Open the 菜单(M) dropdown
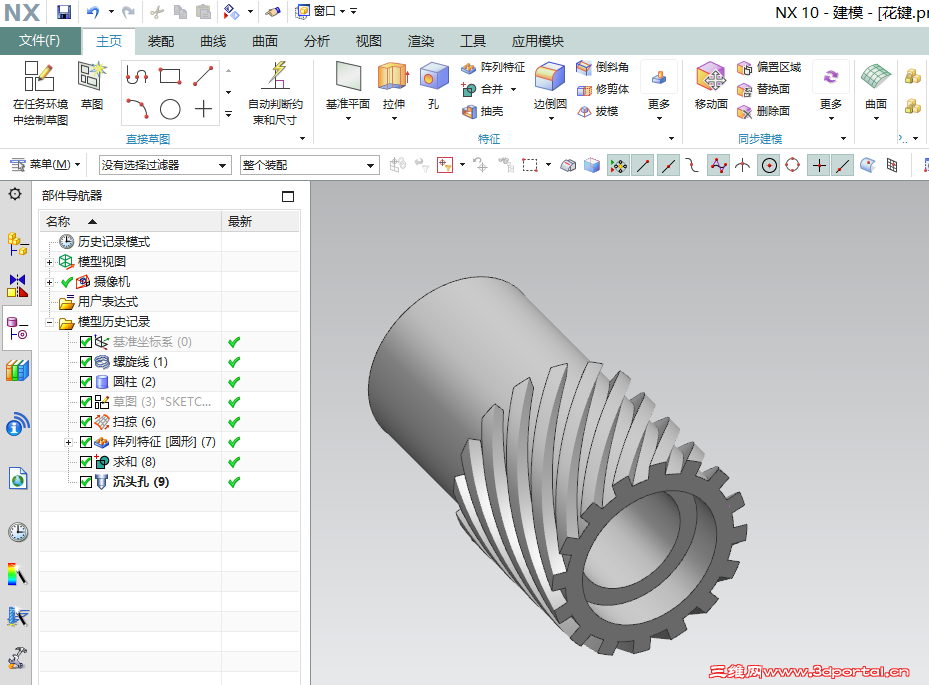 click(x=46, y=165)
